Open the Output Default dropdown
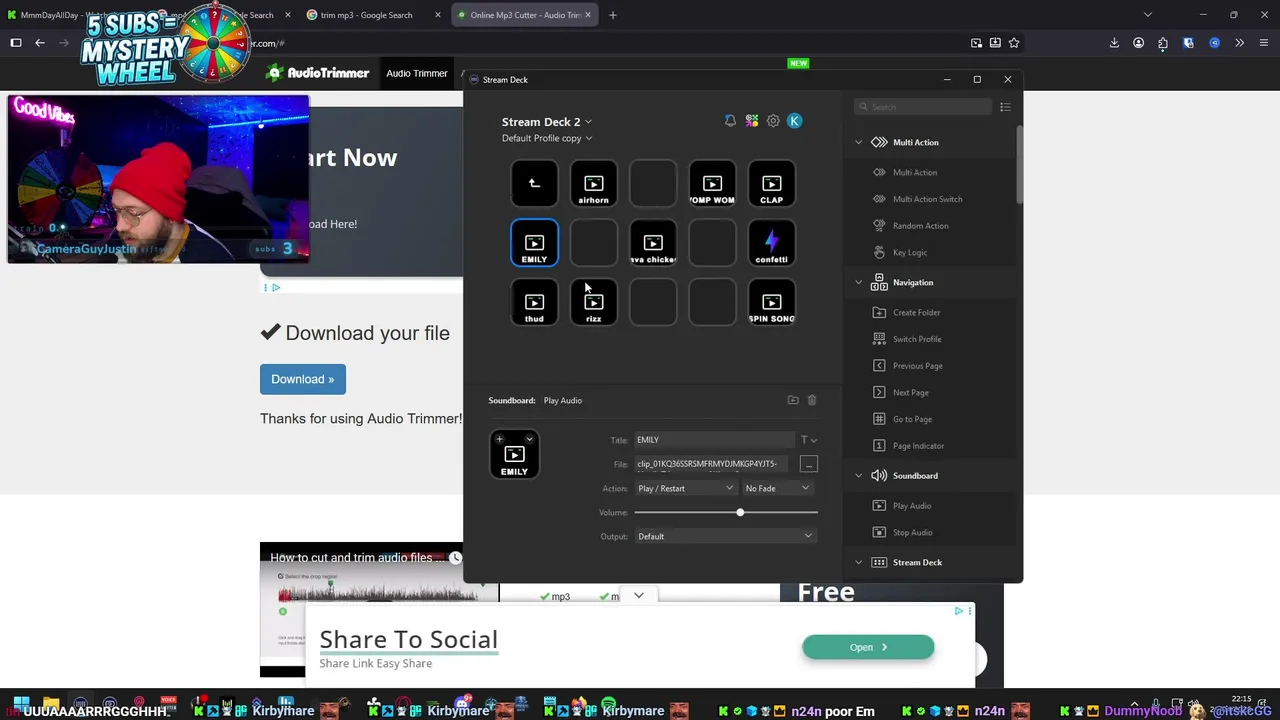Screen dimensions: 1280x720 click(725, 536)
